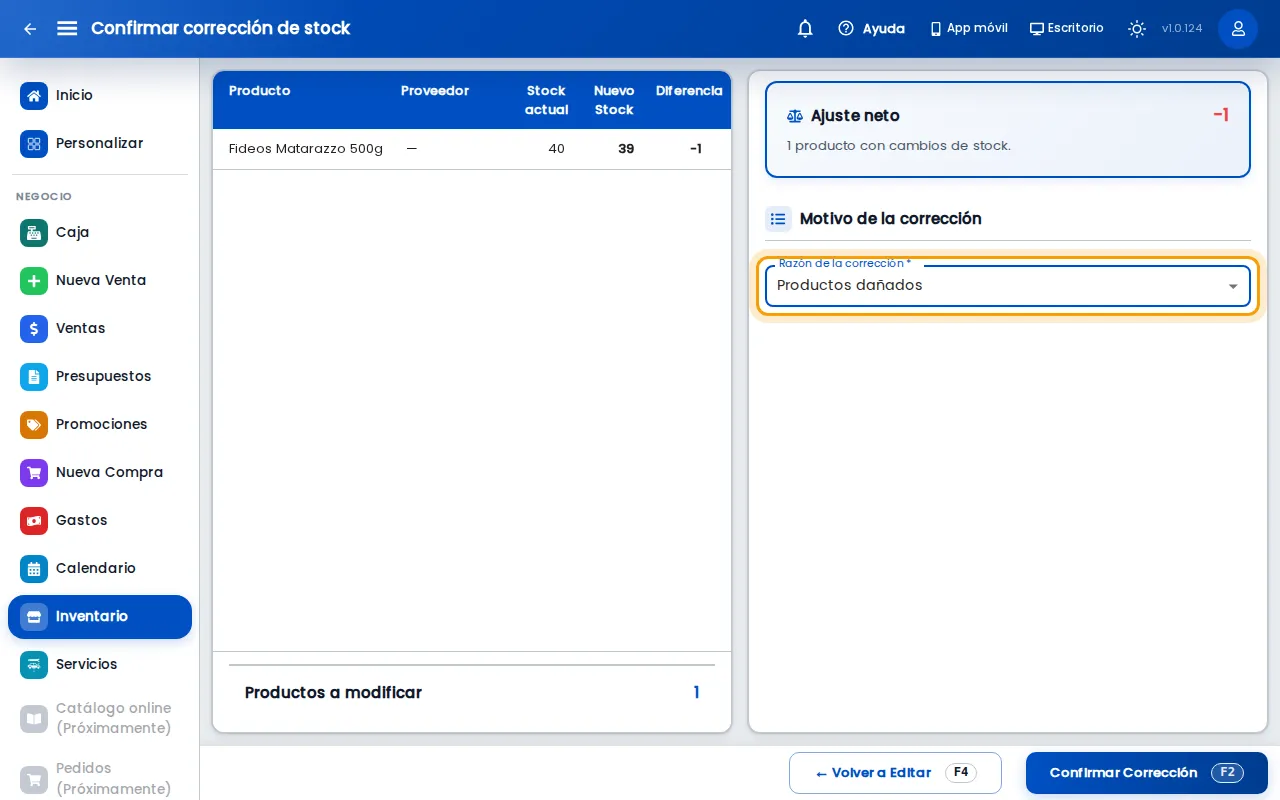Viewport: 1280px width, 800px height.
Task: Click Confirmar Corrección button
Action: point(1147,773)
